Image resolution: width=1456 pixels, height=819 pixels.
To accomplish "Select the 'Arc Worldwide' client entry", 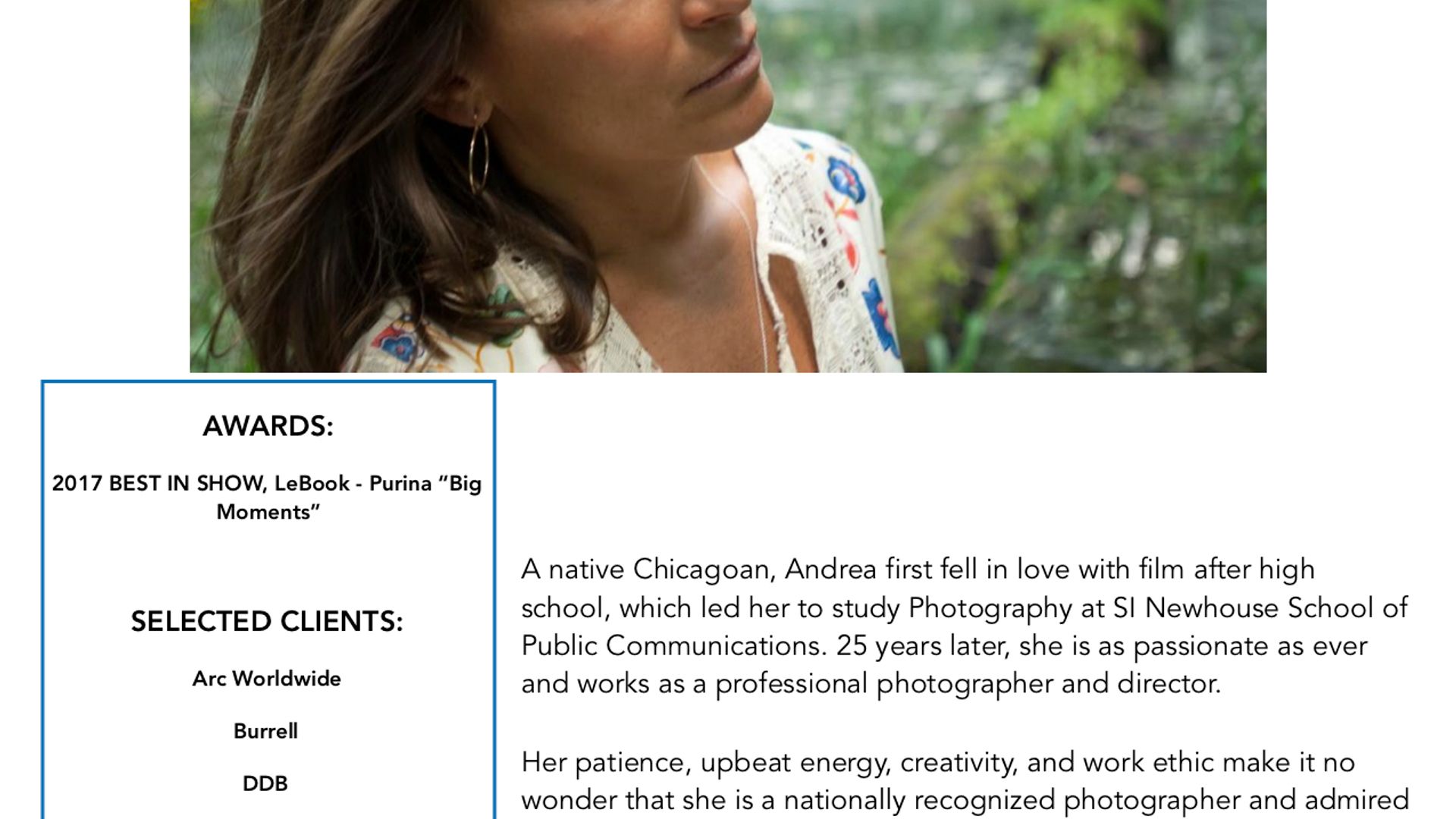I will pos(266,678).
